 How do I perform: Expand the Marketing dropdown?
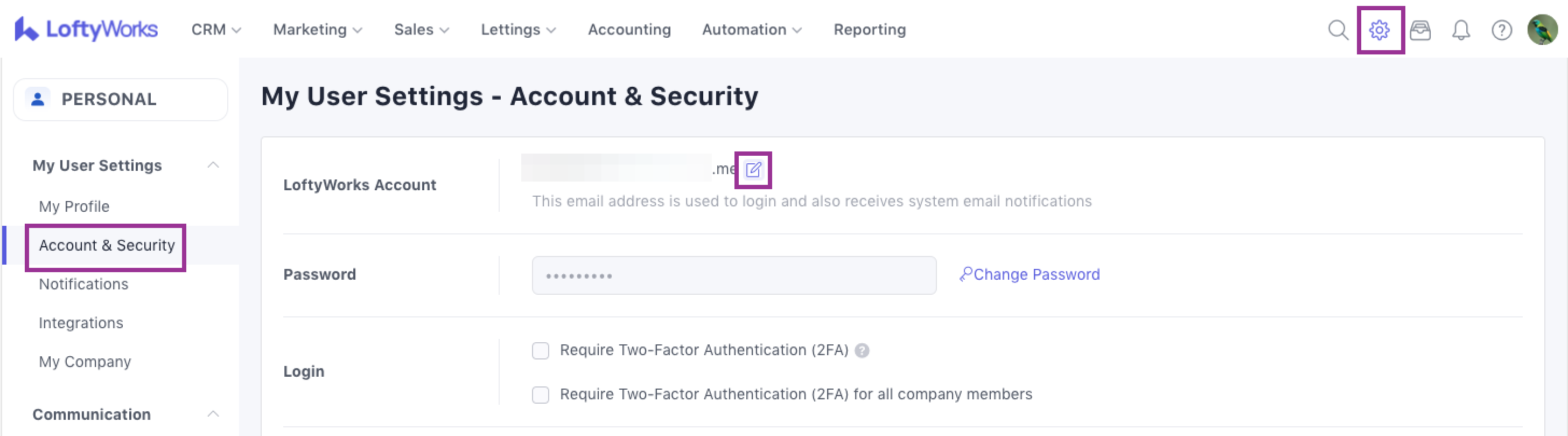coord(317,30)
